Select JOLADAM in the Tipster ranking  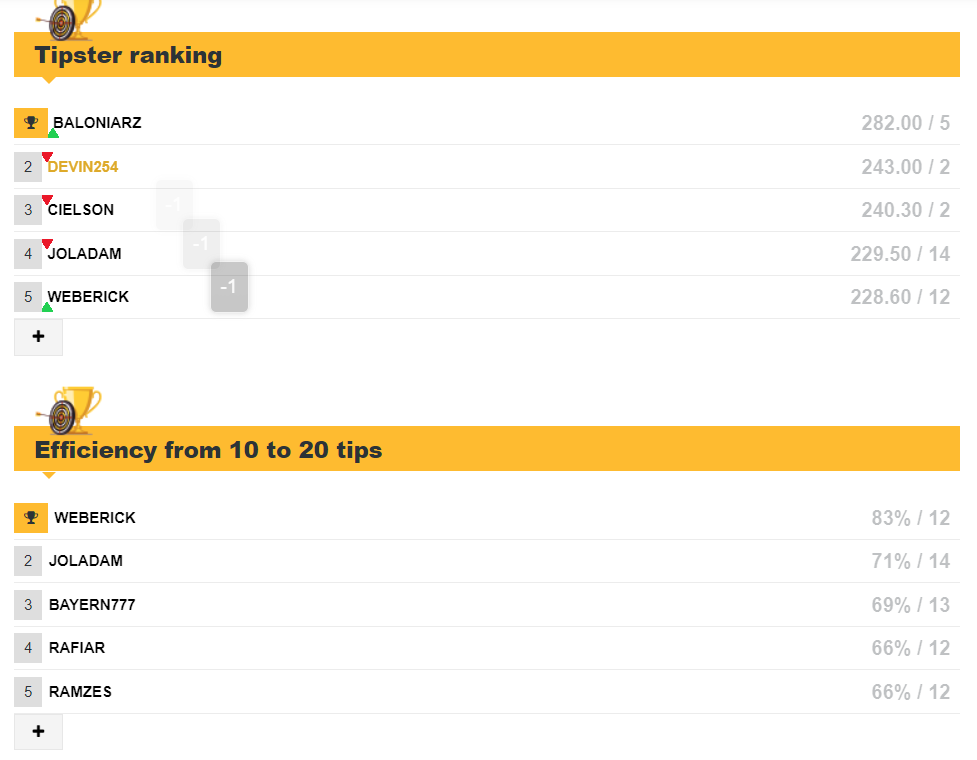tap(85, 254)
